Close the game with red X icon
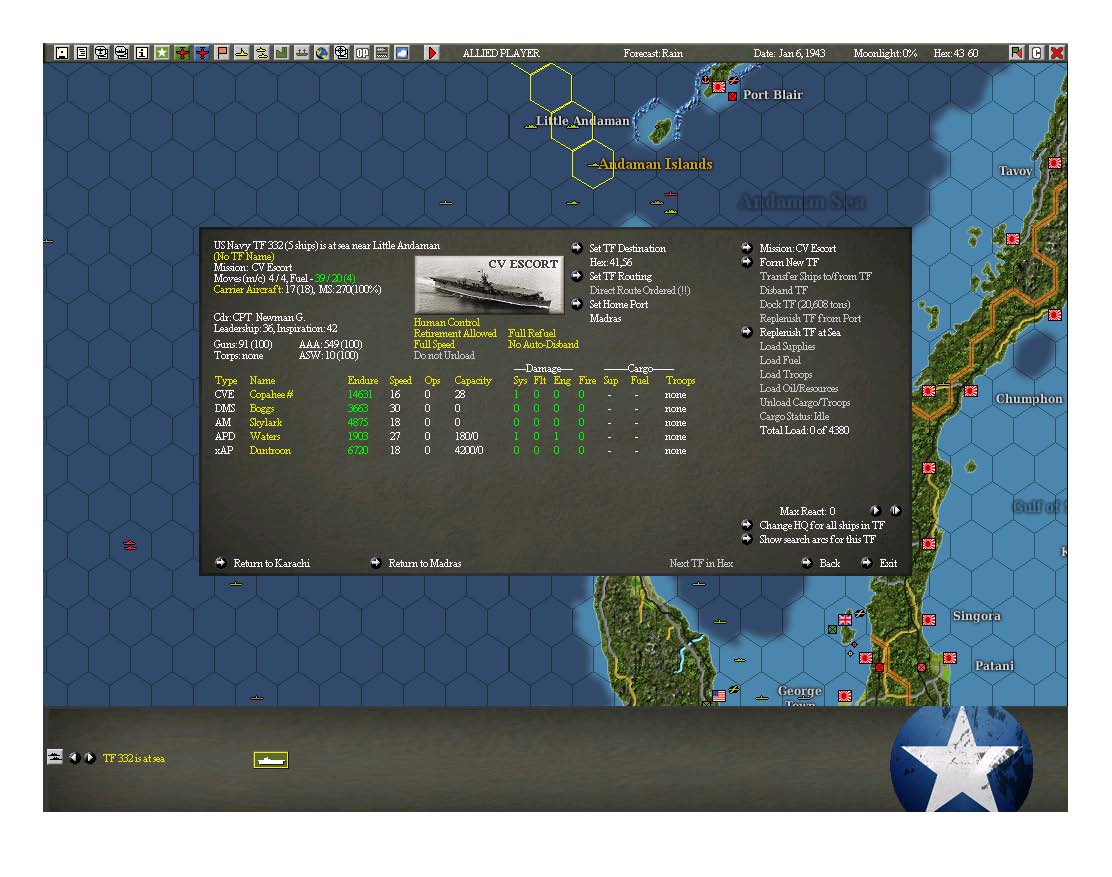The height and width of the screenshot is (877, 1112). click(x=1057, y=53)
